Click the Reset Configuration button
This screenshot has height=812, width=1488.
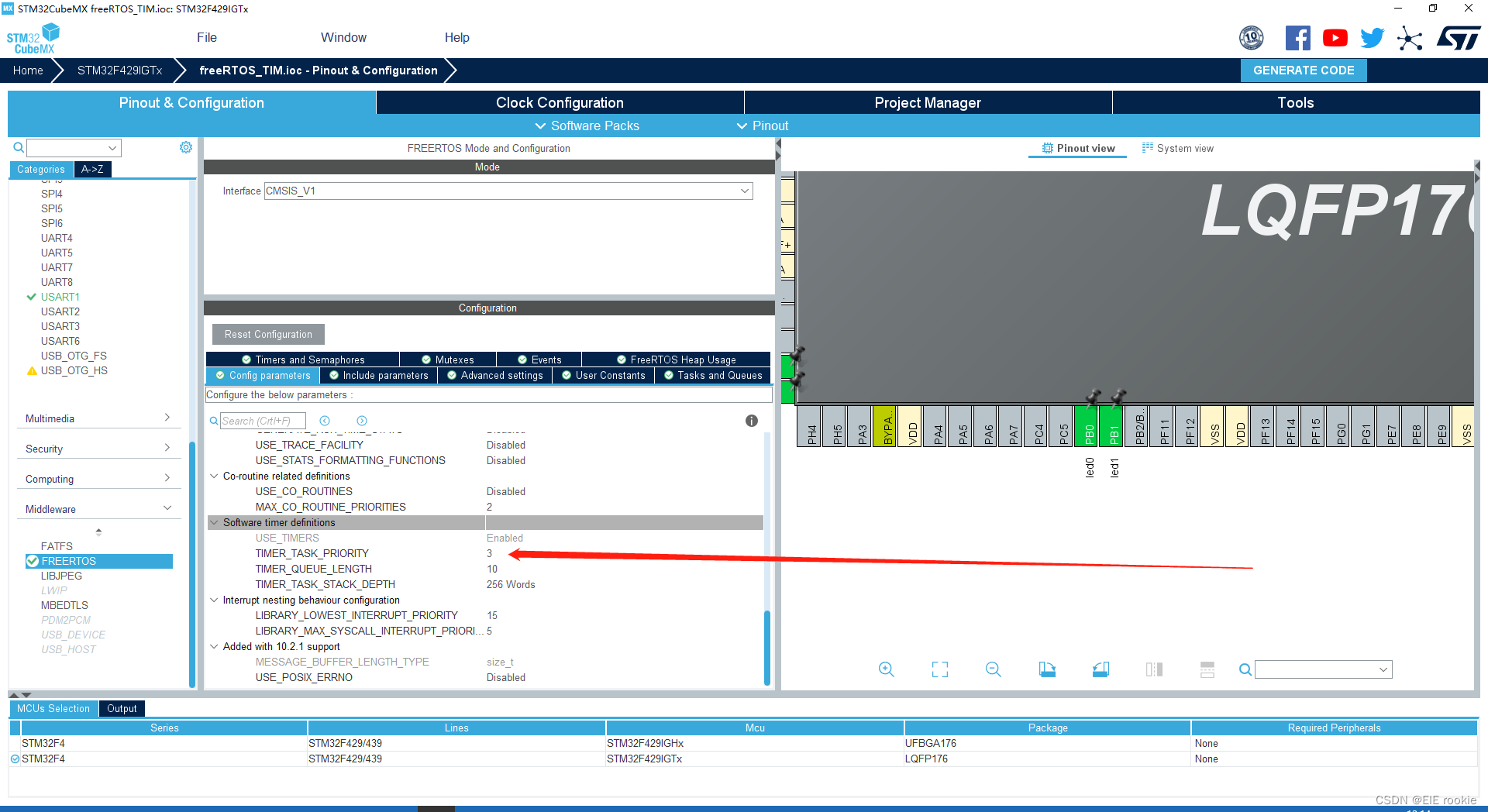coord(268,334)
